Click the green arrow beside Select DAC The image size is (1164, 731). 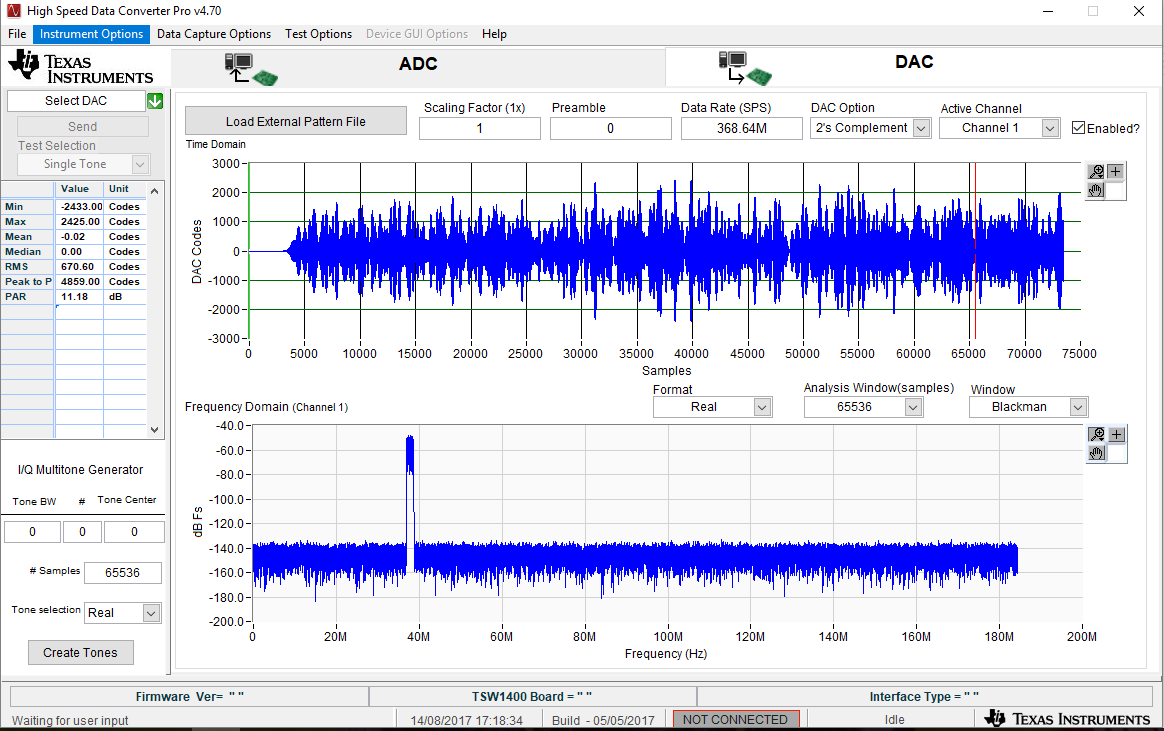[x=155, y=101]
